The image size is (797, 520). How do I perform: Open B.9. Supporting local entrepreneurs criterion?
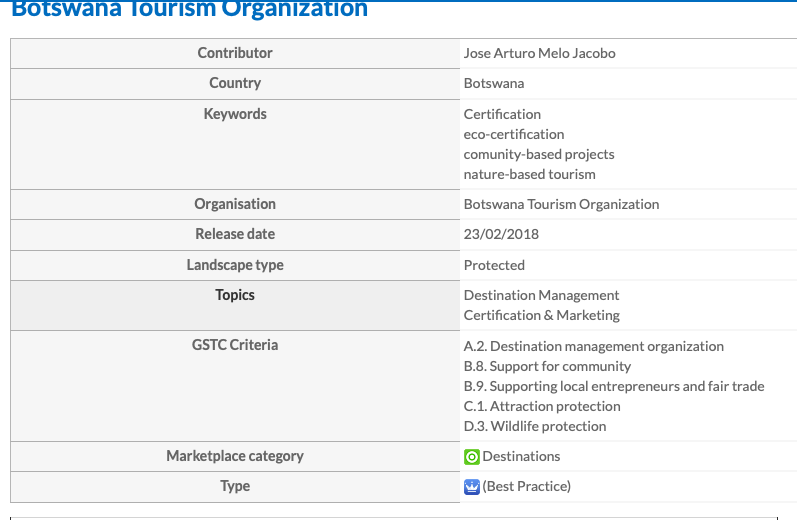[x=614, y=386]
